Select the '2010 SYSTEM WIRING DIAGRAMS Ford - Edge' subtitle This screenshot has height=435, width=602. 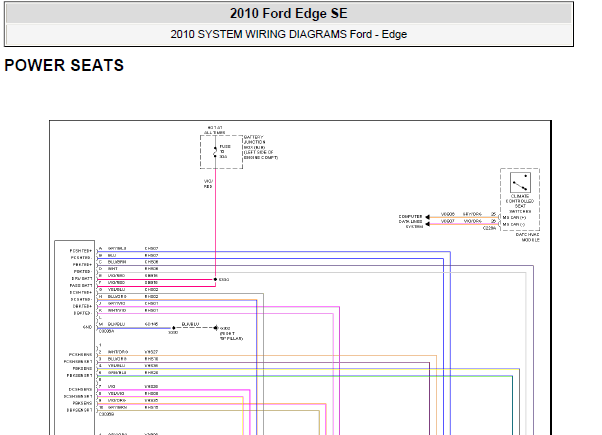pyautogui.click(x=289, y=34)
